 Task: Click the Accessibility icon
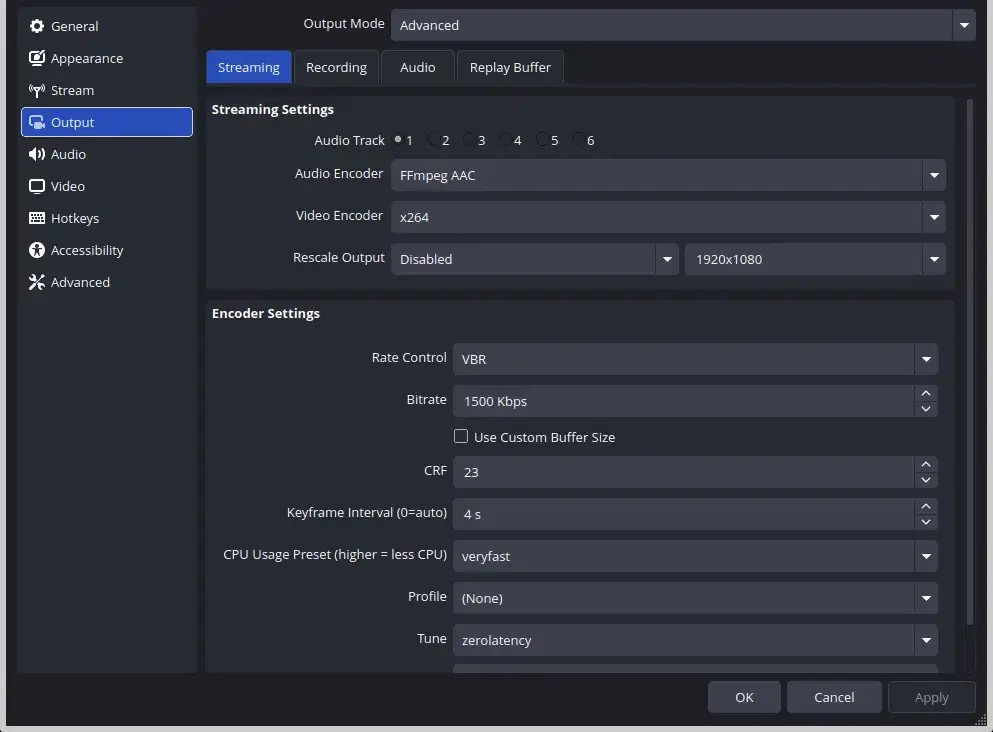[37, 250]
